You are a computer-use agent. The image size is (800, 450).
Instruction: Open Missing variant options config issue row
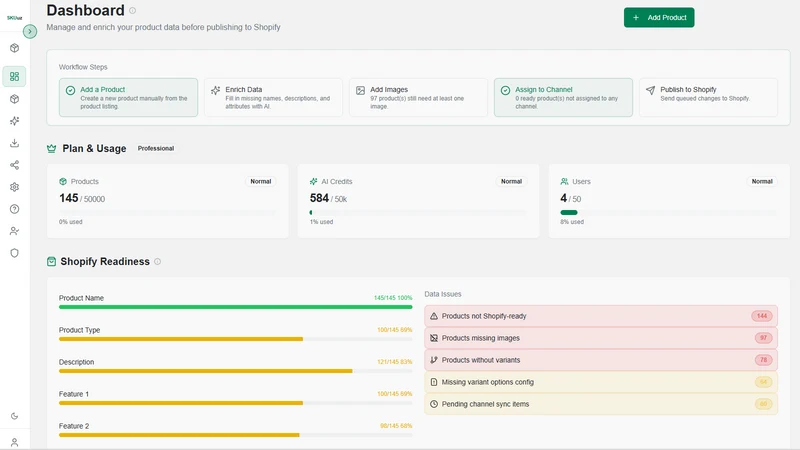coord(601,382)
